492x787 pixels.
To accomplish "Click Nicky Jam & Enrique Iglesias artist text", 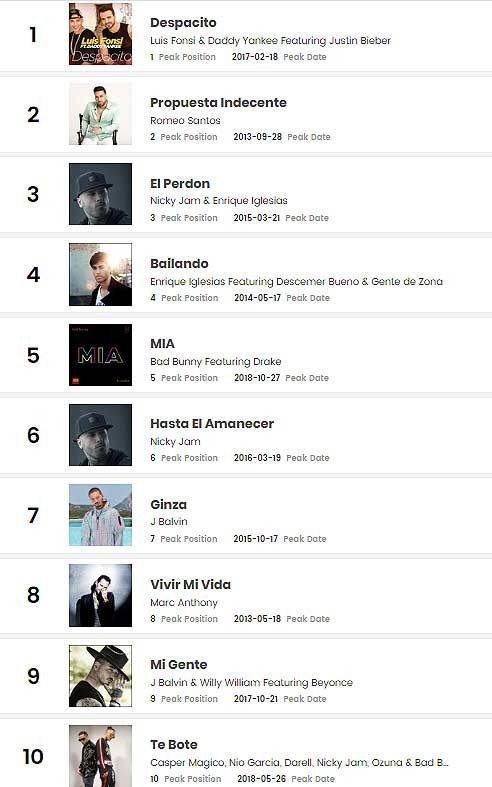I will coord(219,201).
